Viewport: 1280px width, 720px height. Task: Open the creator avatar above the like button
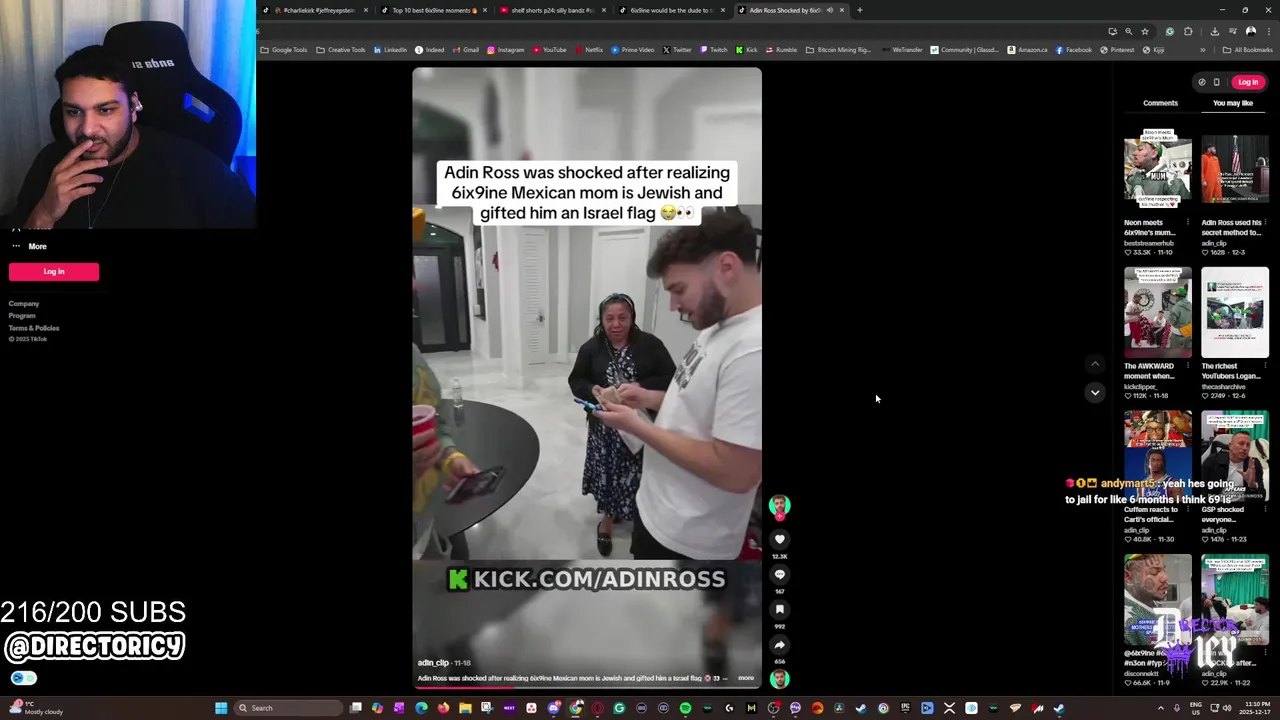pos(780,505)
